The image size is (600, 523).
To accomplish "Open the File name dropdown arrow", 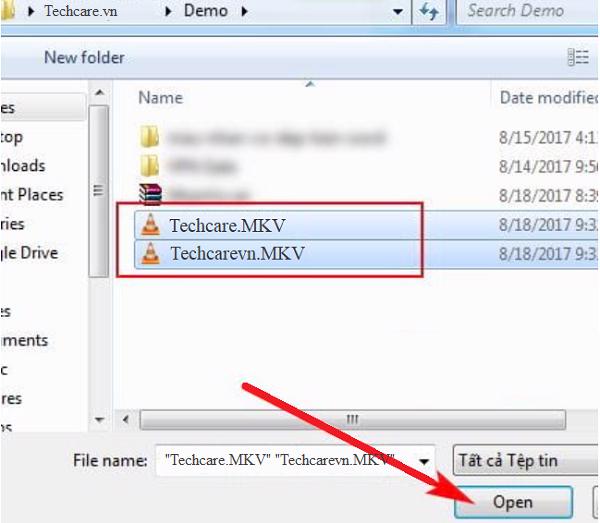I will click(424, 461).
